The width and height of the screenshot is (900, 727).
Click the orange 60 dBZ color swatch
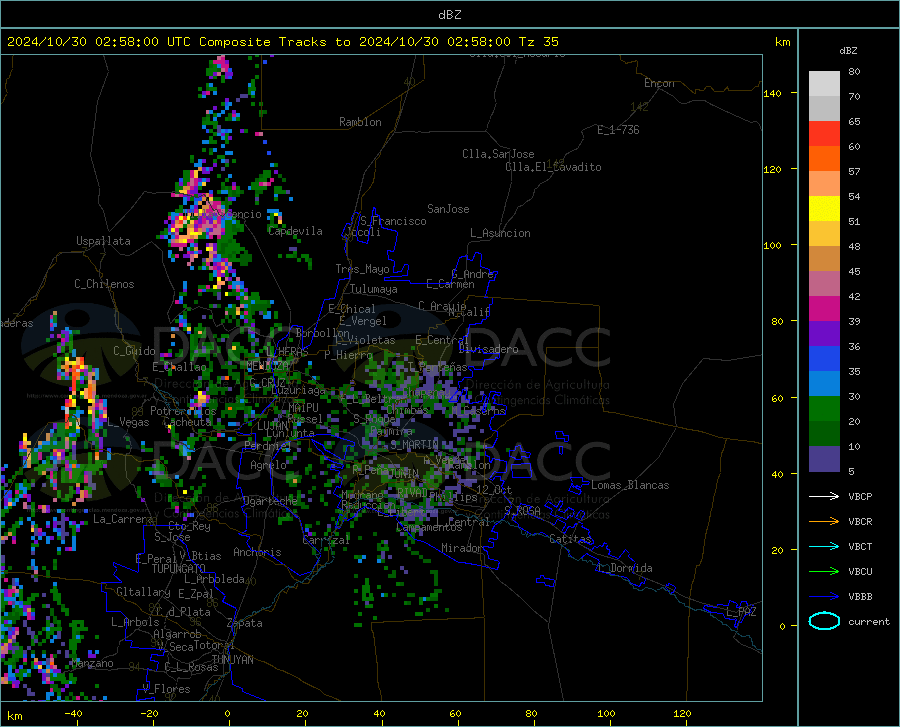824,158
